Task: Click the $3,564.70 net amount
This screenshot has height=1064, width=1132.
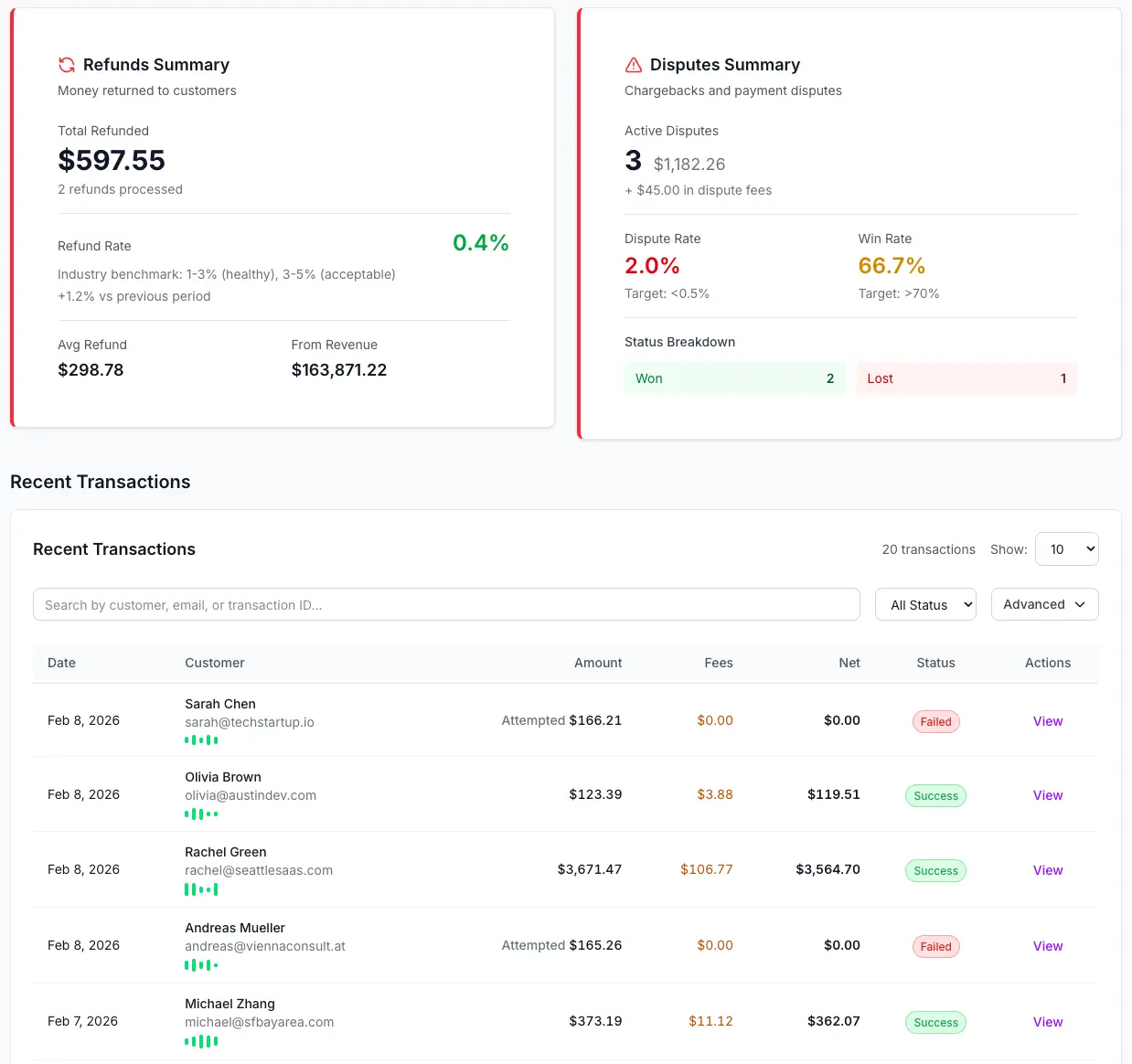Action: [828, 869]
